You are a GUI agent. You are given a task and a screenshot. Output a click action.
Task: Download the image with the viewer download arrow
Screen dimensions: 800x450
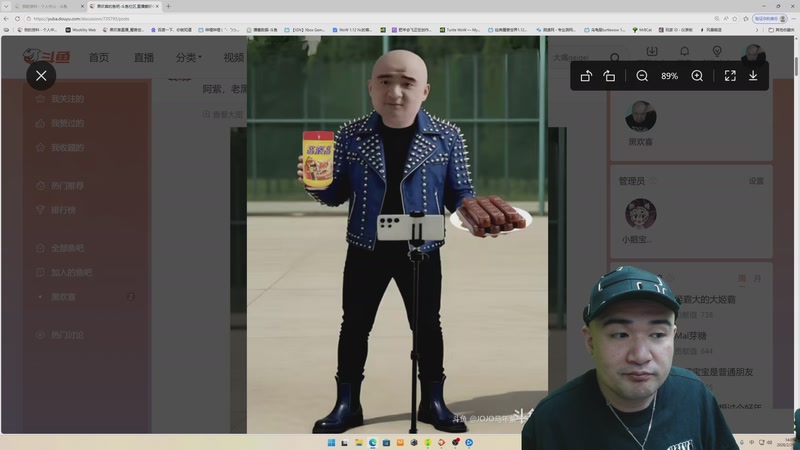click(753, 76)
